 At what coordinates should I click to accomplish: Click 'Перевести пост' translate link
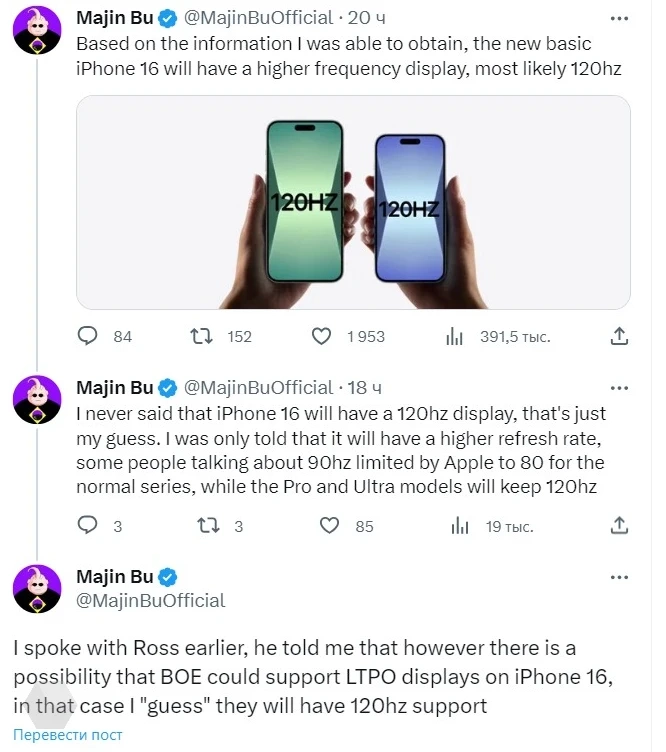click(x=67, y=735)
